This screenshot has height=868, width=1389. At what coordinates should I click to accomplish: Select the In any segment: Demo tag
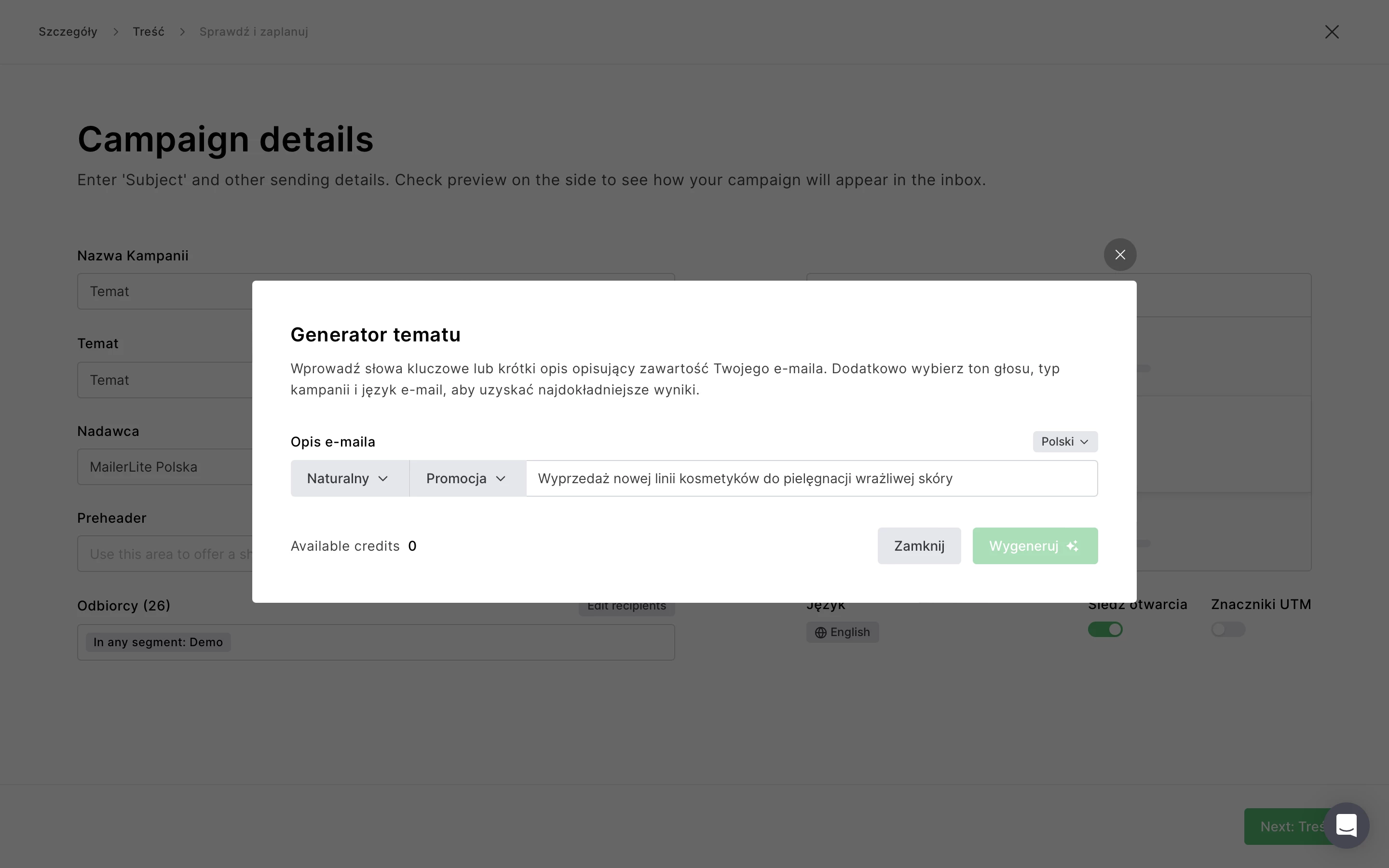(158, 642)
